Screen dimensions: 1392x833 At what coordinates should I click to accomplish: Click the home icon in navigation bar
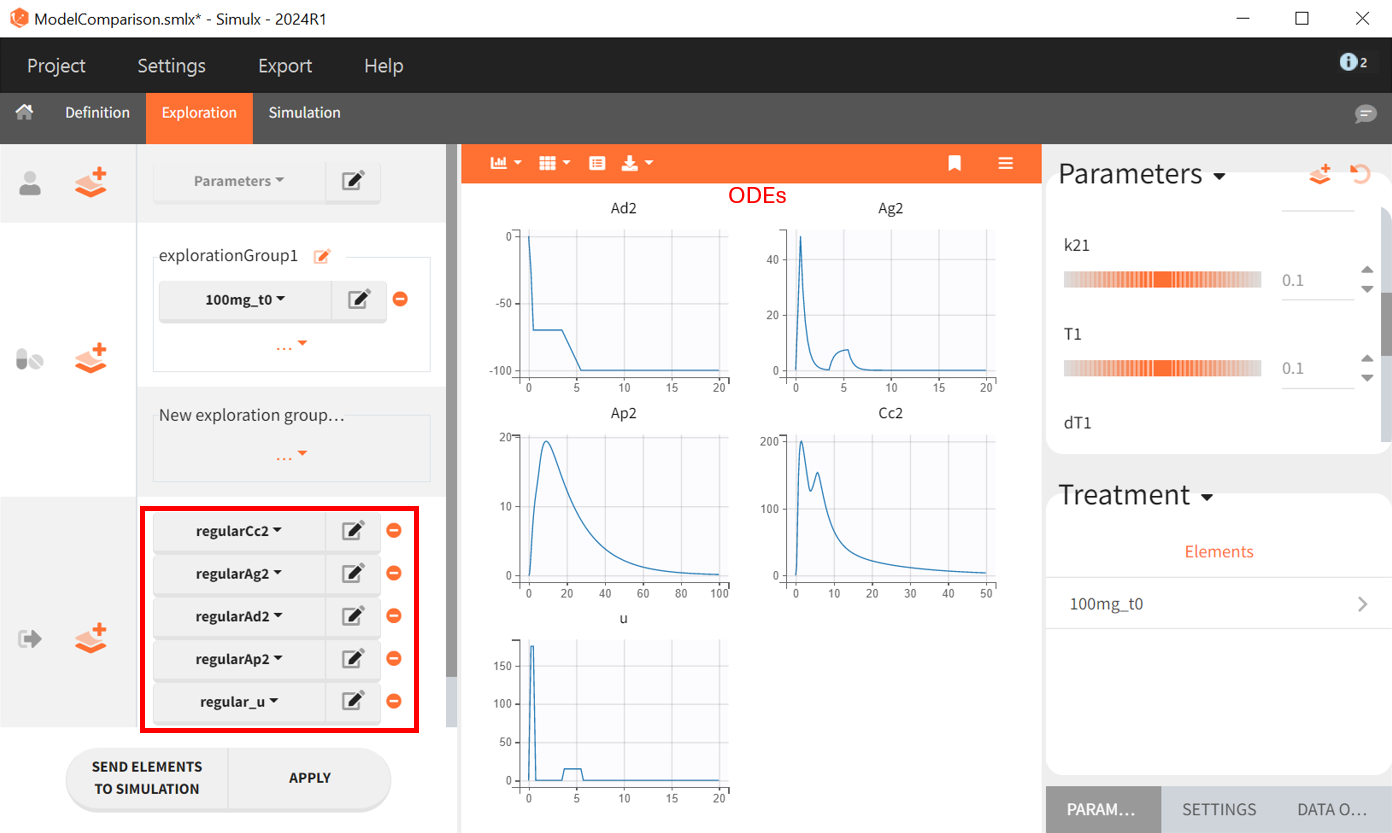coord(24,113)
